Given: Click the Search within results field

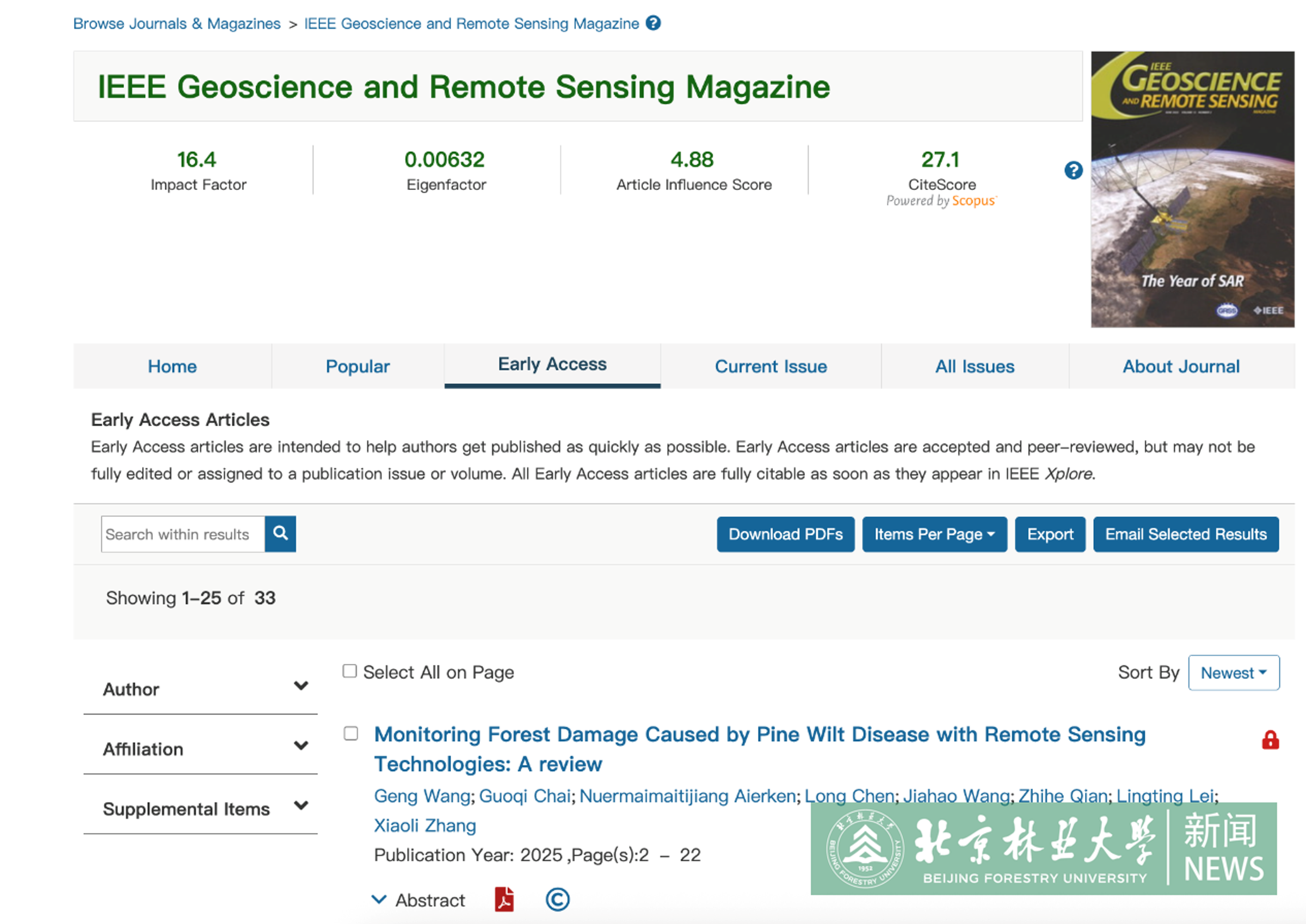Looking at the screenshot, I should click(183, 534).
